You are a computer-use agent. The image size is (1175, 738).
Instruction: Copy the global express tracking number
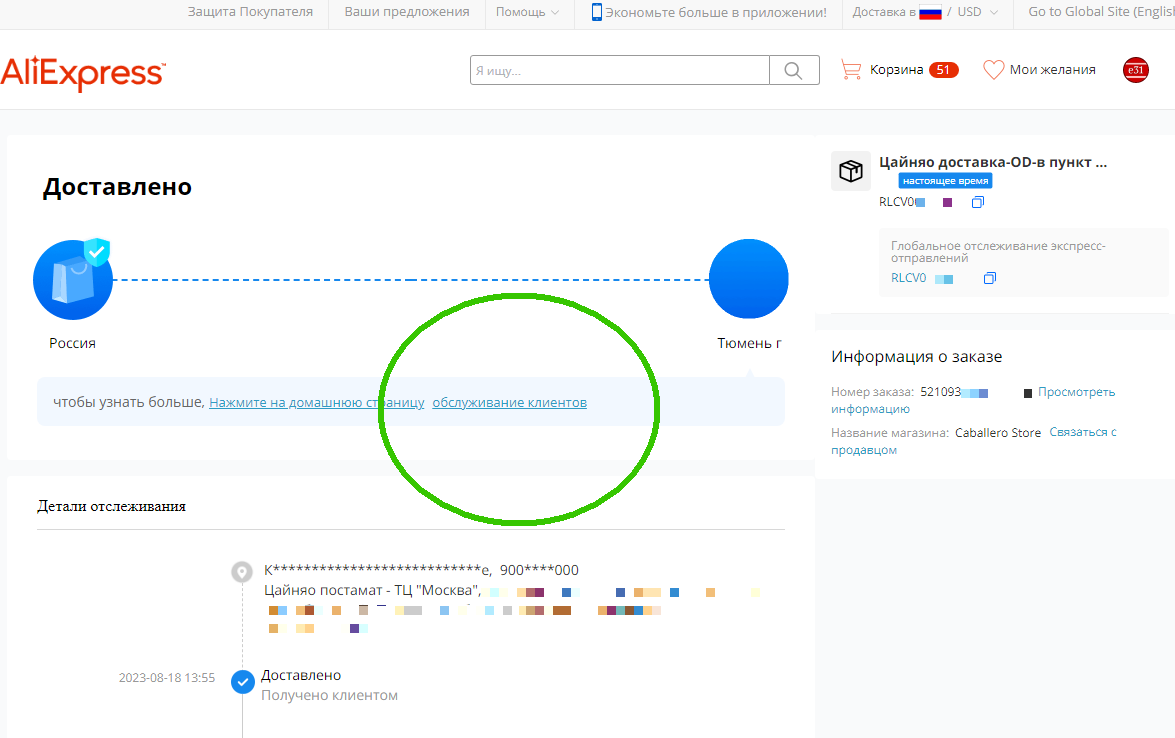coord(989,278)
